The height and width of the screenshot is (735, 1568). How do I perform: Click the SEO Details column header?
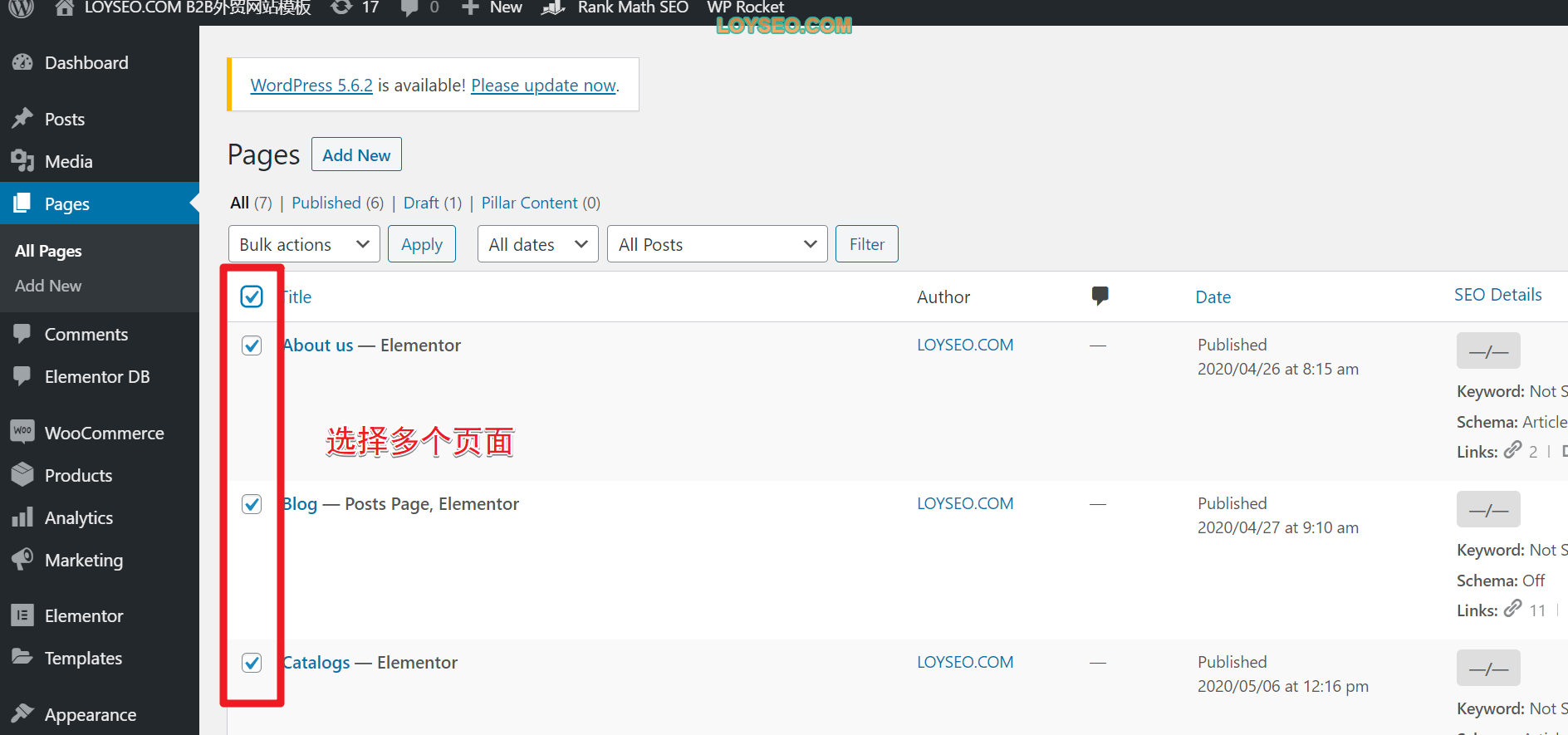(x=1498, y=294)
